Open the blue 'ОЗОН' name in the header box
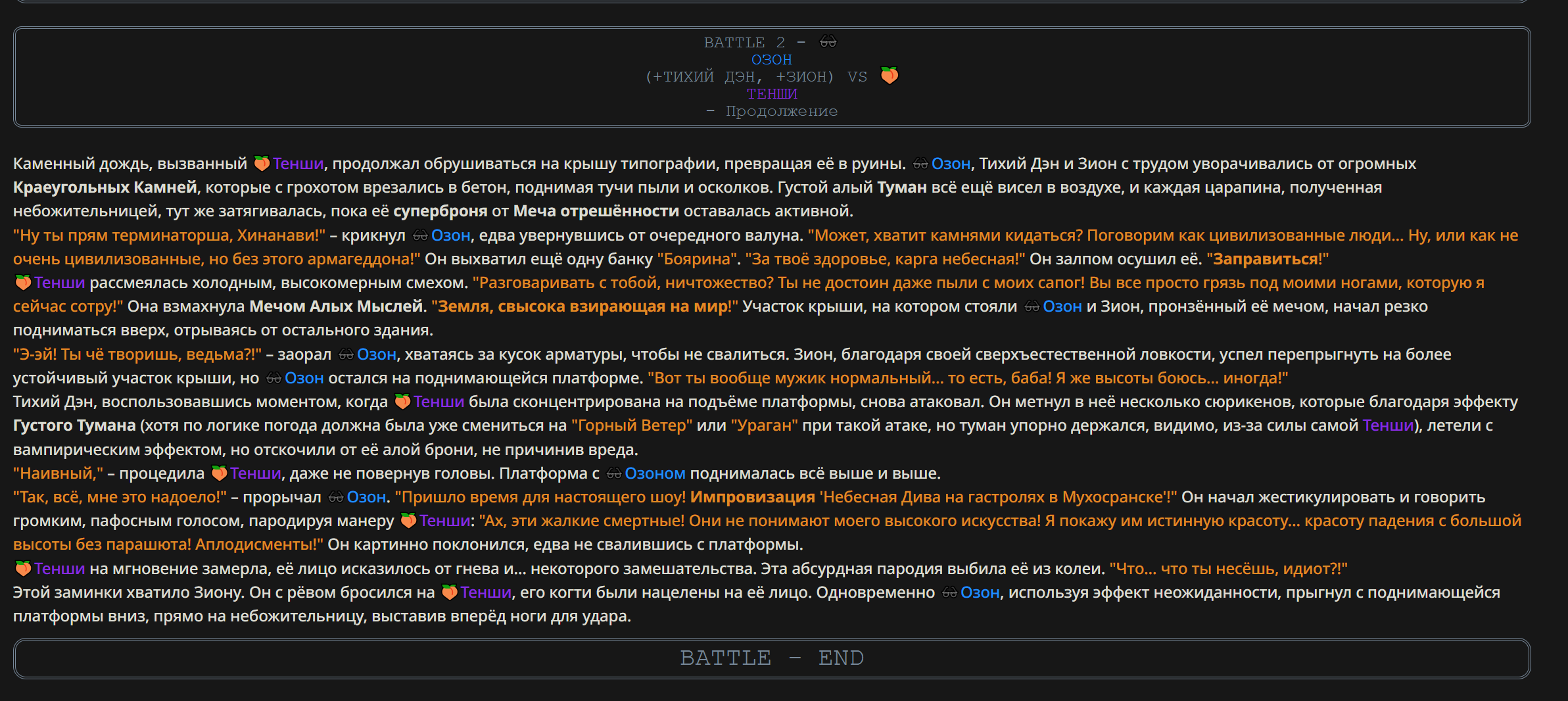The height and width of the screenshot is (701, 1568). point(772,60)
